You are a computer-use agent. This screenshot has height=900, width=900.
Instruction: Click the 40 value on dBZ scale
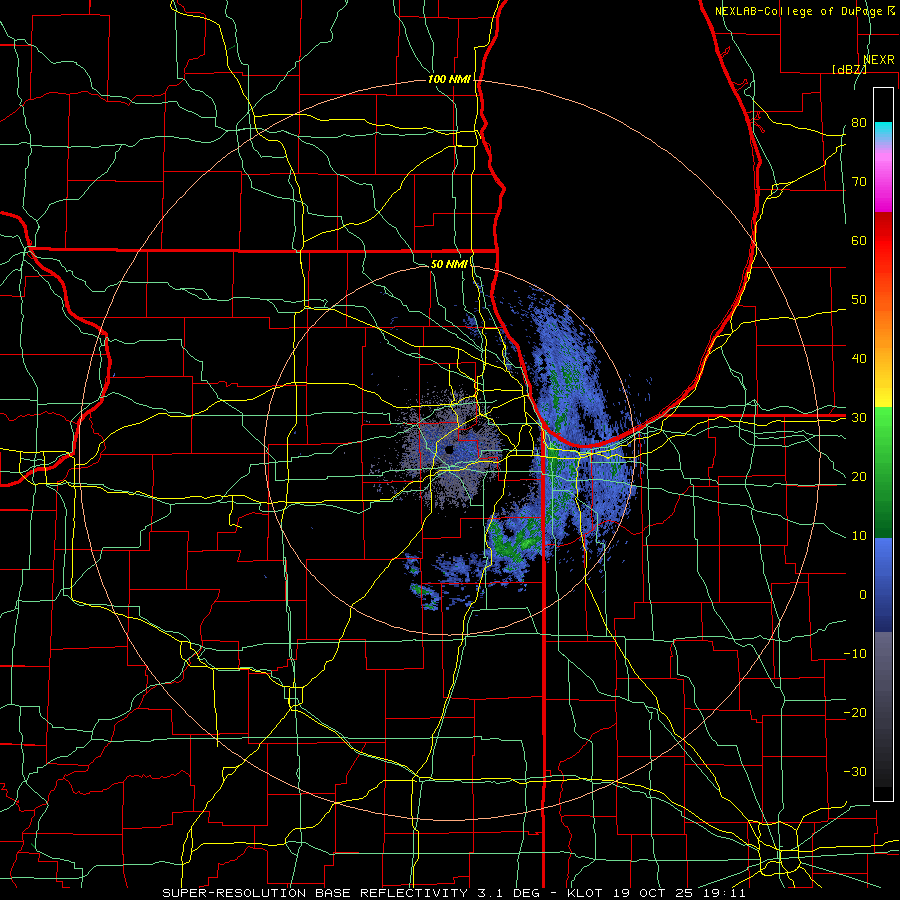[859, 359]
